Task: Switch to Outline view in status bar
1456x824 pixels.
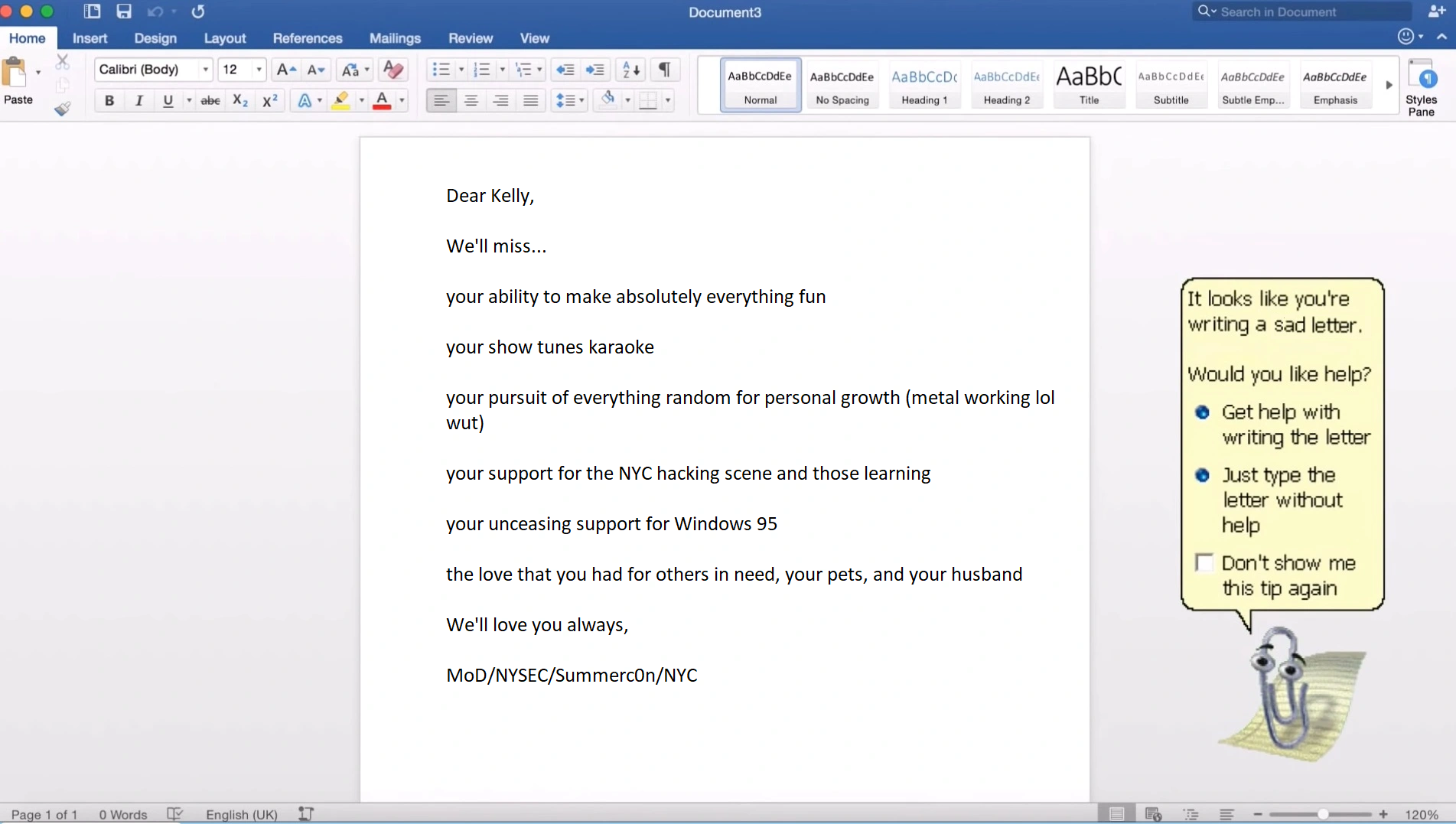Action: 1191,814
